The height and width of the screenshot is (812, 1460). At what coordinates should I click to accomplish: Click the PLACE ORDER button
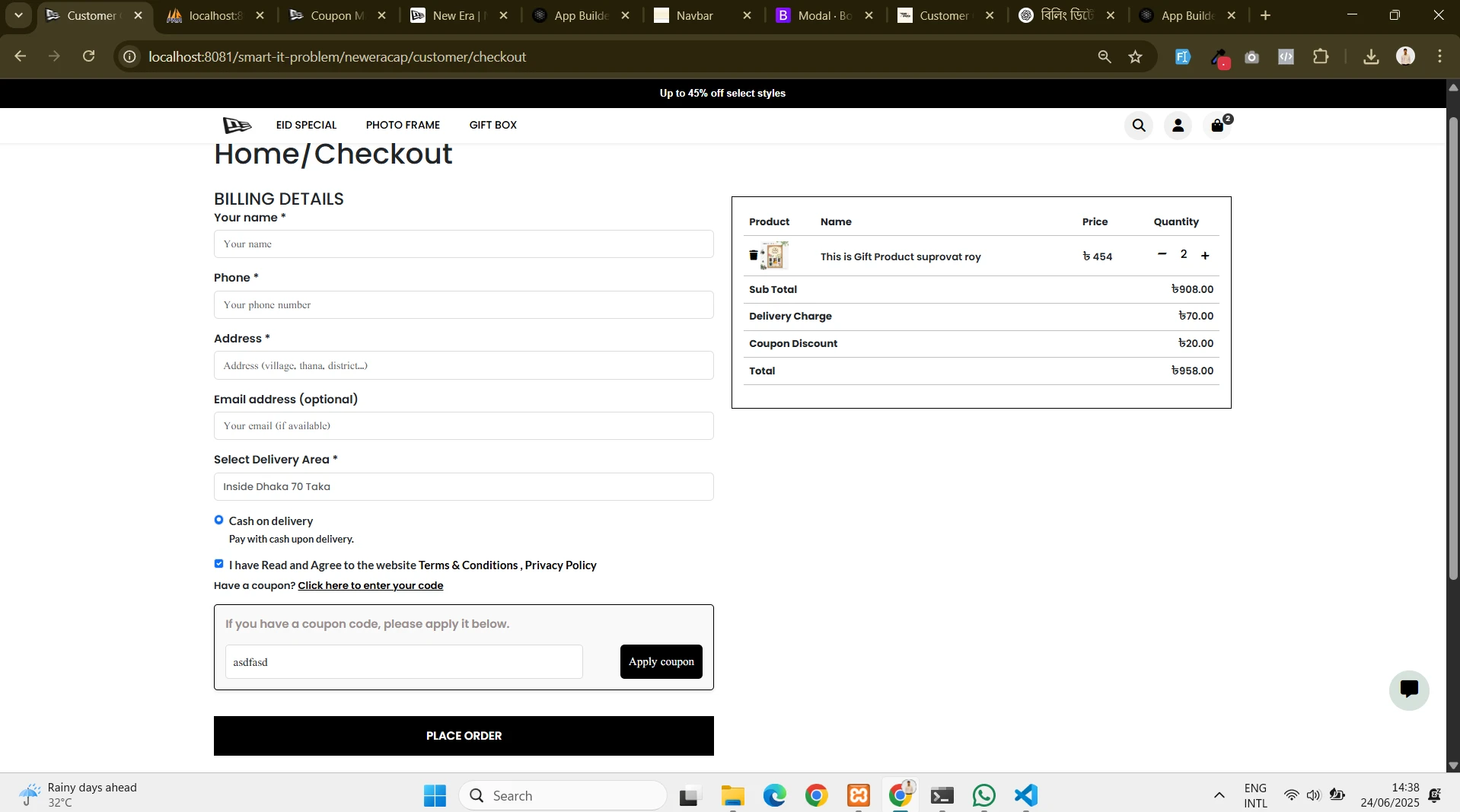pyautogui.click(x=464, y=736)
